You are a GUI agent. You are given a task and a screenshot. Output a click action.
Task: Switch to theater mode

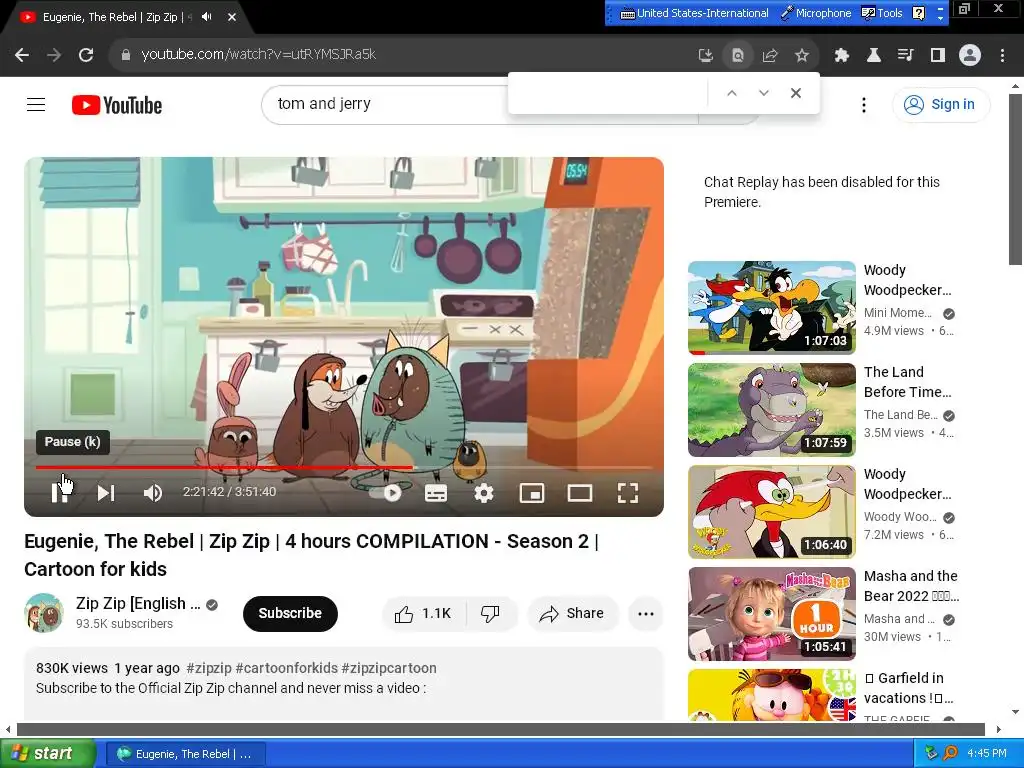(580, 493)
